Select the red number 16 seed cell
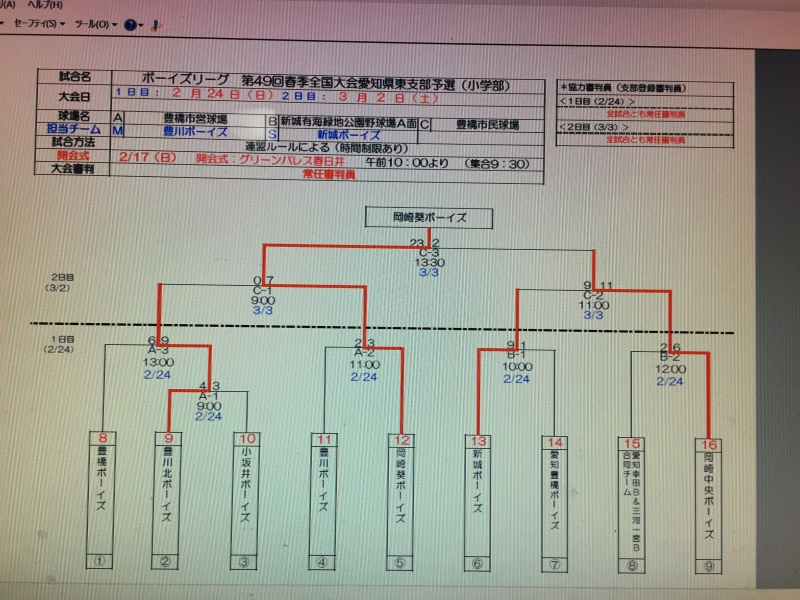The width and height of the screenshot is (800, 600). click(708, 443)
